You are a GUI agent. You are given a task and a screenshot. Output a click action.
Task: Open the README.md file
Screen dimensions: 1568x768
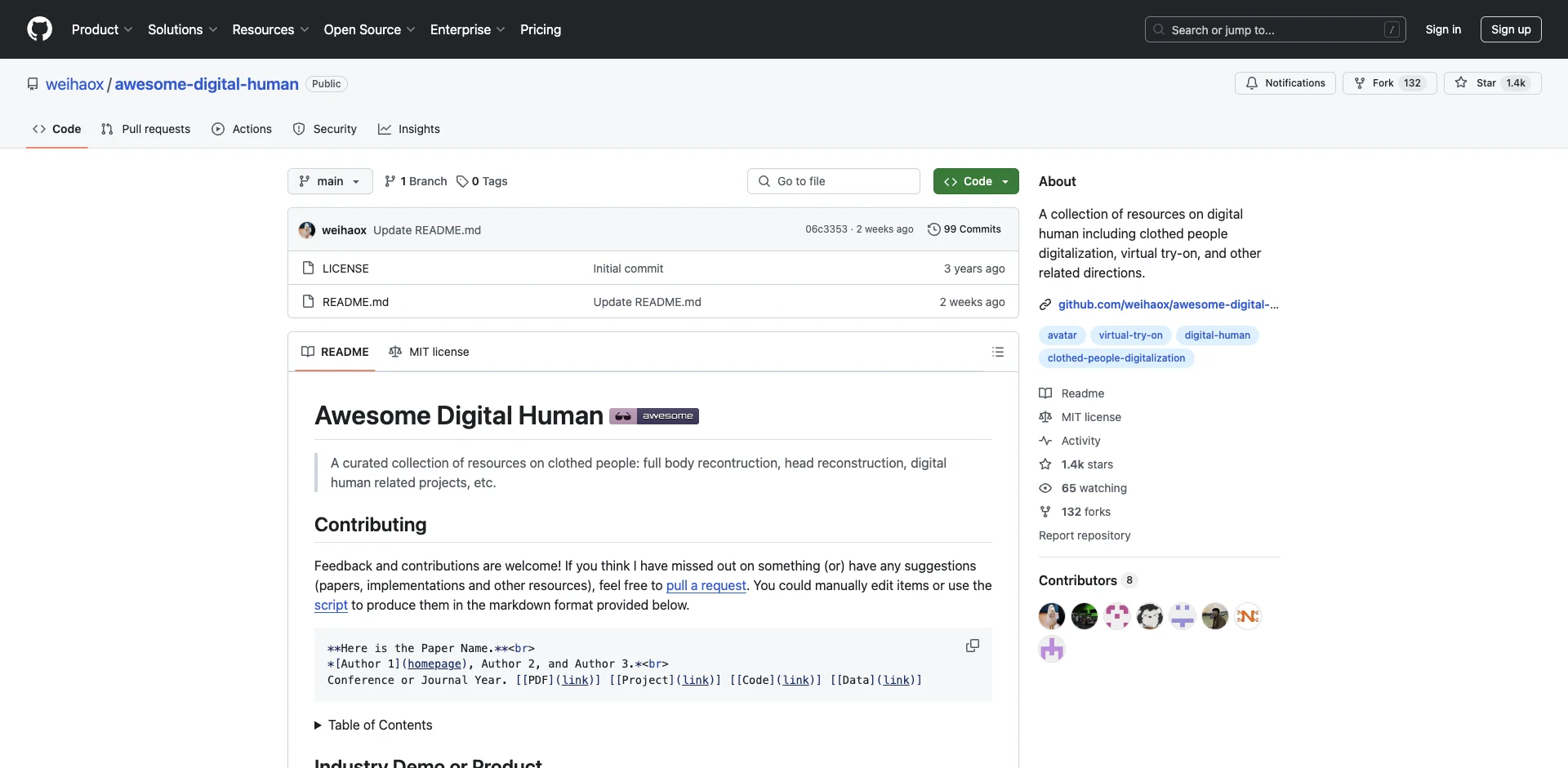coord(355,302)
